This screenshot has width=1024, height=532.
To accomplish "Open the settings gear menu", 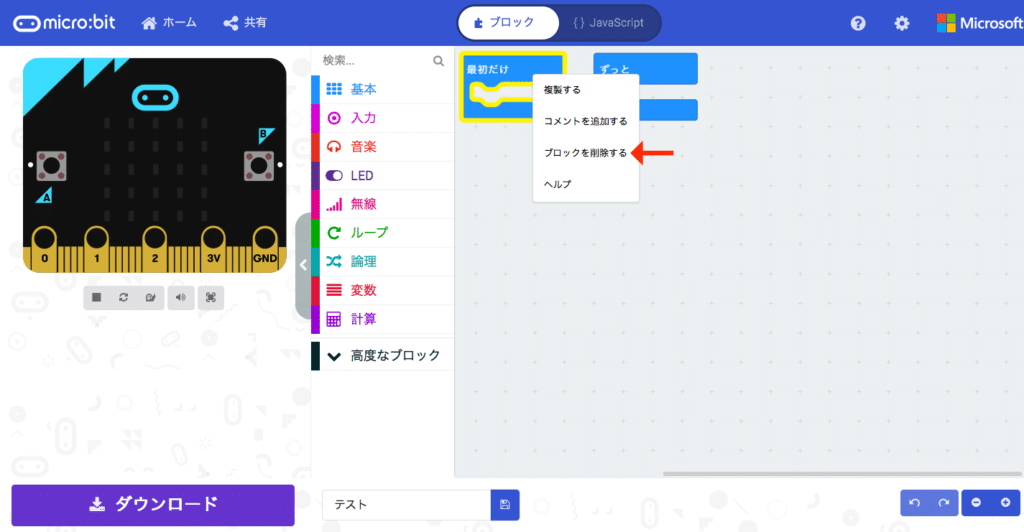I will 902,23.
